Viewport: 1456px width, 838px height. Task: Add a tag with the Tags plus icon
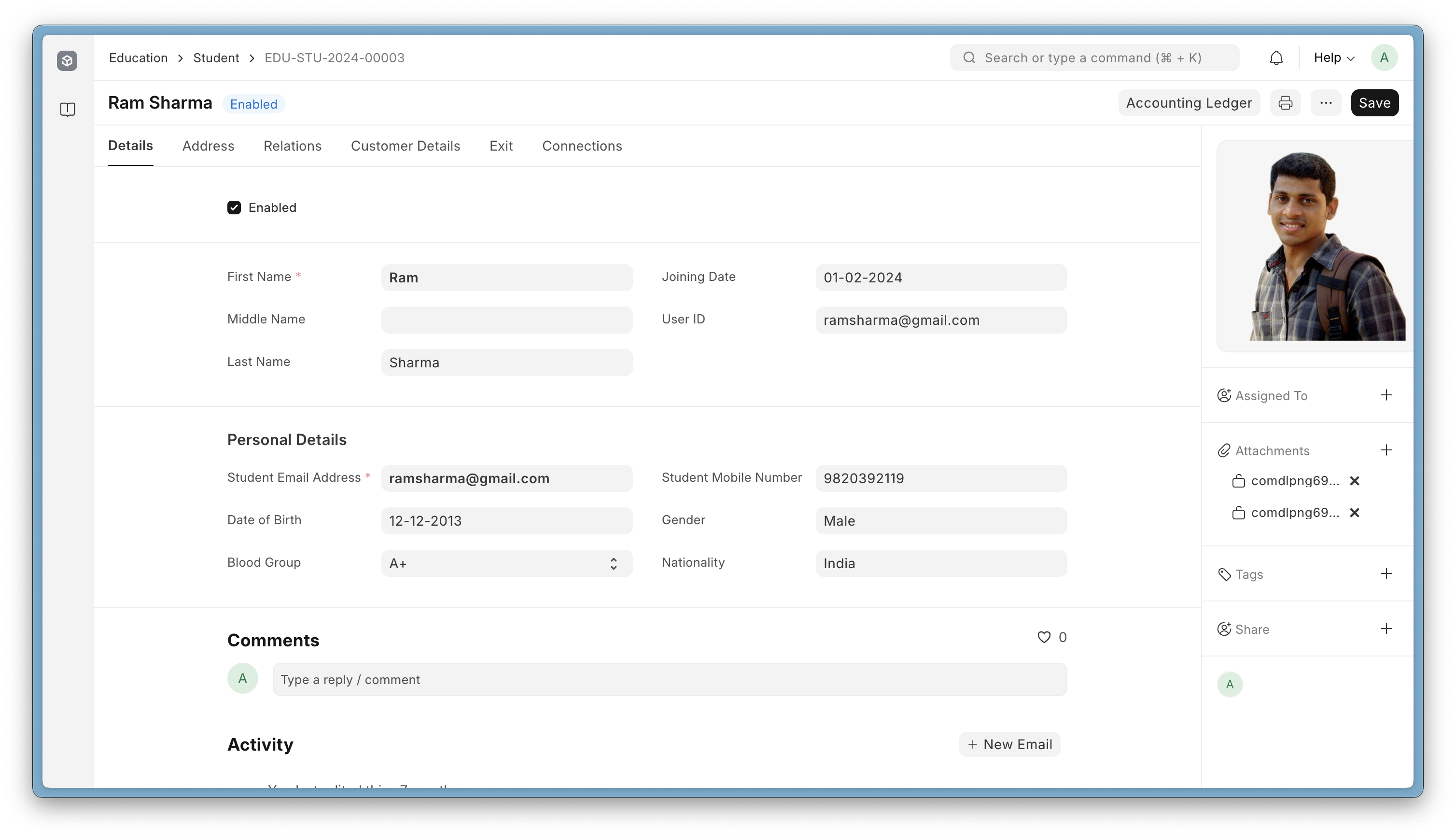coord(1386,574)
